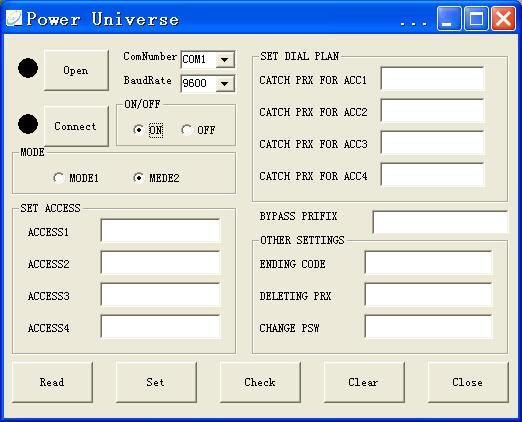Click the Connect button
Image resolution: width=522 pixels, height=422 pixels.
[76, 126]
